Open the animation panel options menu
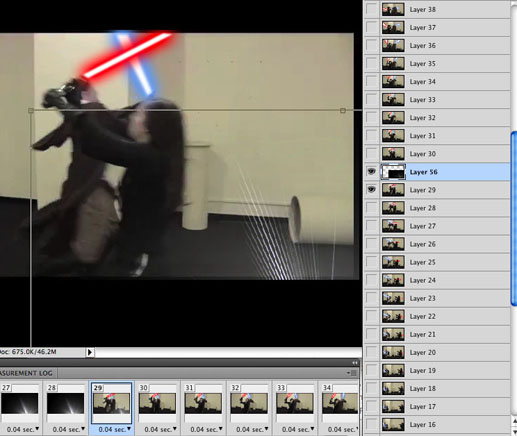Image resolution: width=517 pixels, height=436 pixels. [352, 373]
